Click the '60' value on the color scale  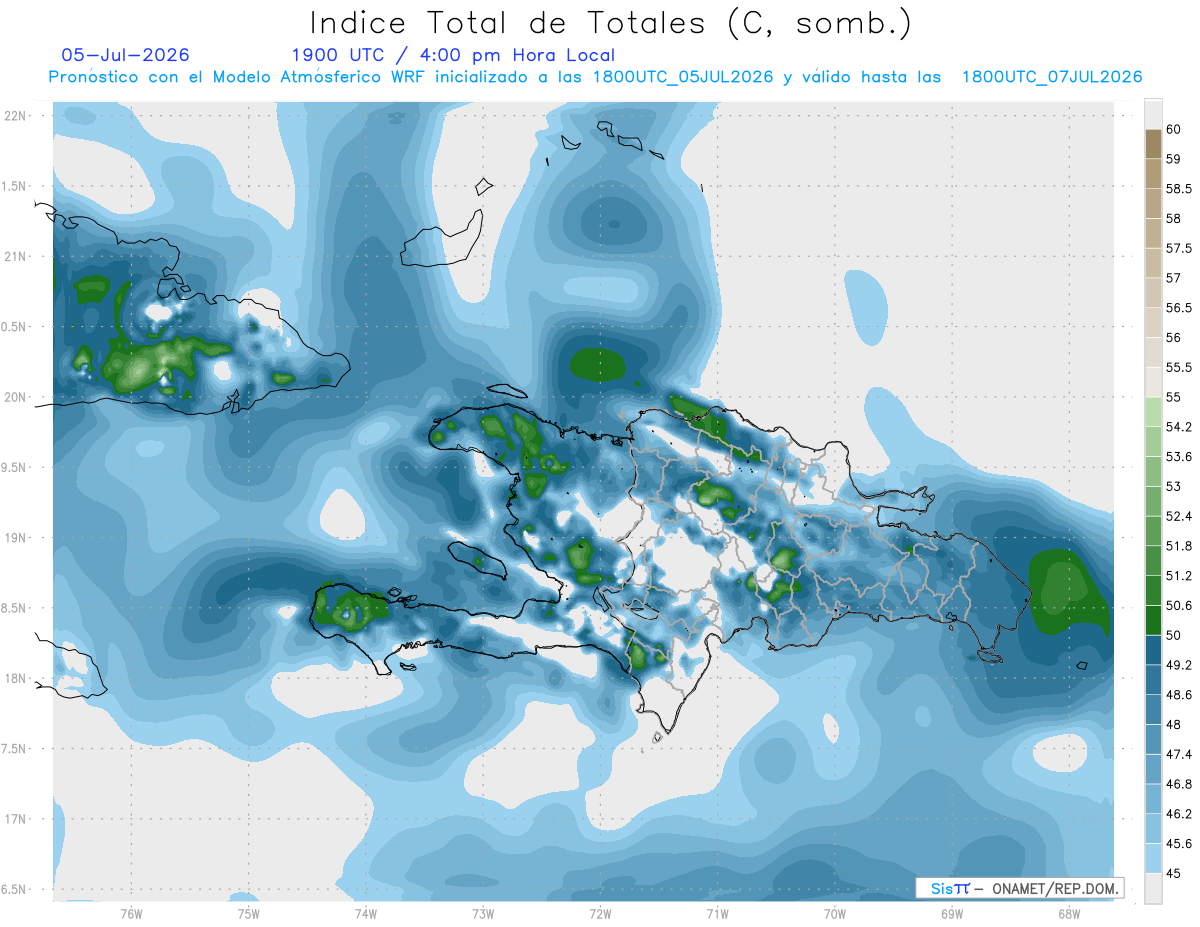point(1174,129)
